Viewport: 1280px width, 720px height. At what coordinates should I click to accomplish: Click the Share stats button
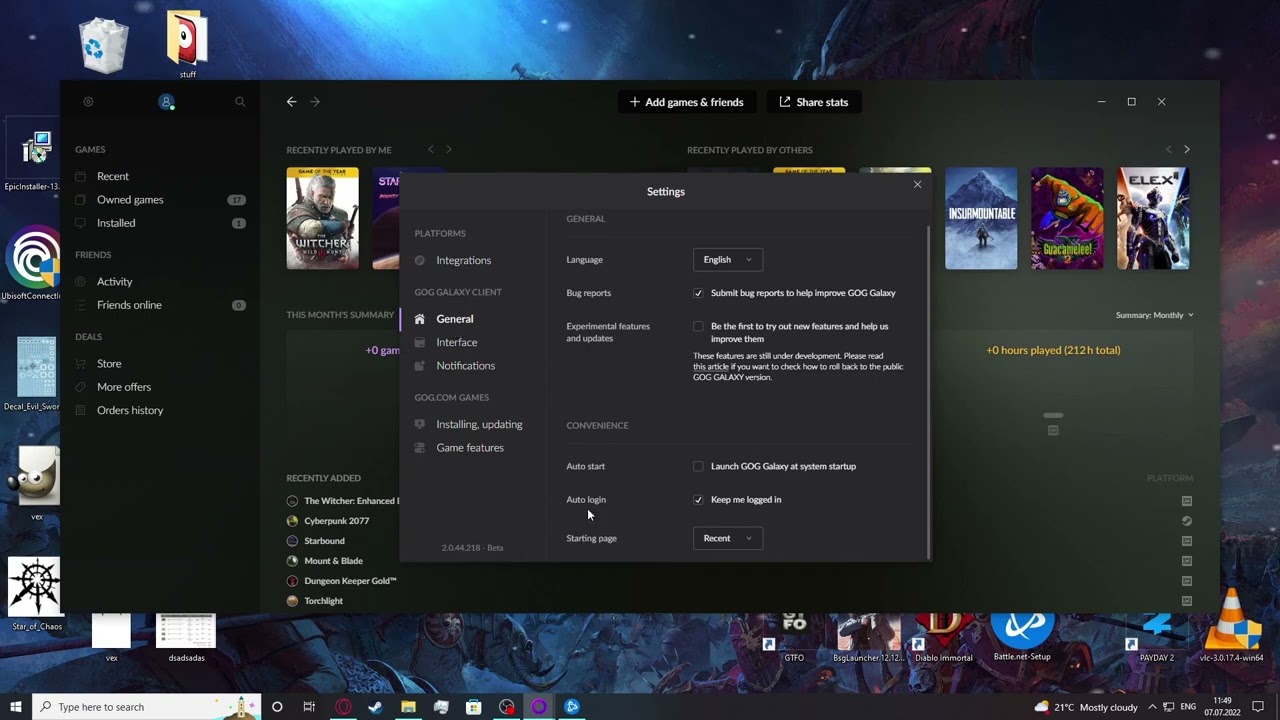tap(814, 102)
